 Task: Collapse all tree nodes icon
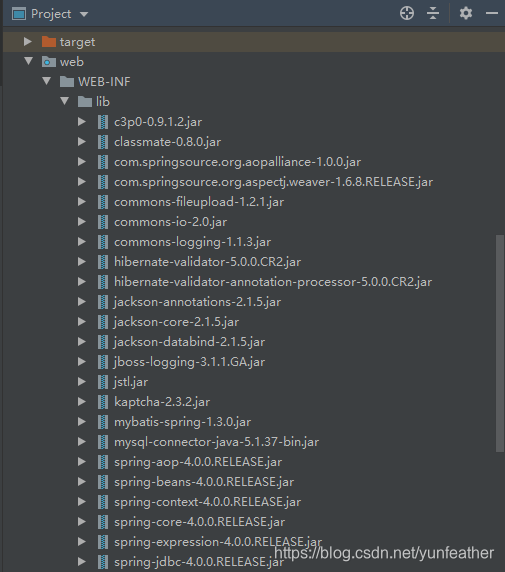click(x=433, y=13)
